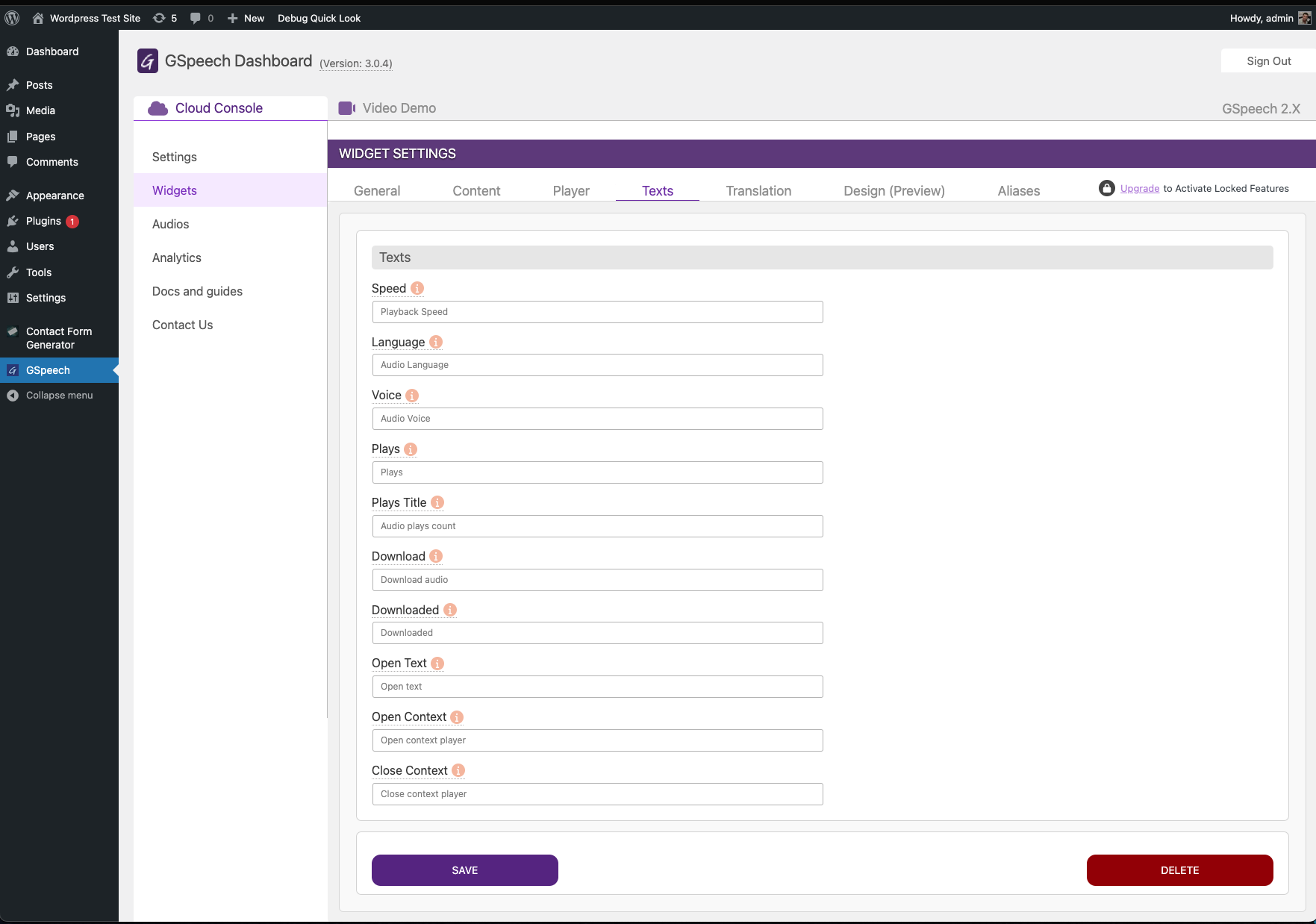Image resolution: width=1316 pixels, height=924 pixels.
Task: Click the Plugins icon in WordPress sidebar
Action: click(x=13, y=221)
